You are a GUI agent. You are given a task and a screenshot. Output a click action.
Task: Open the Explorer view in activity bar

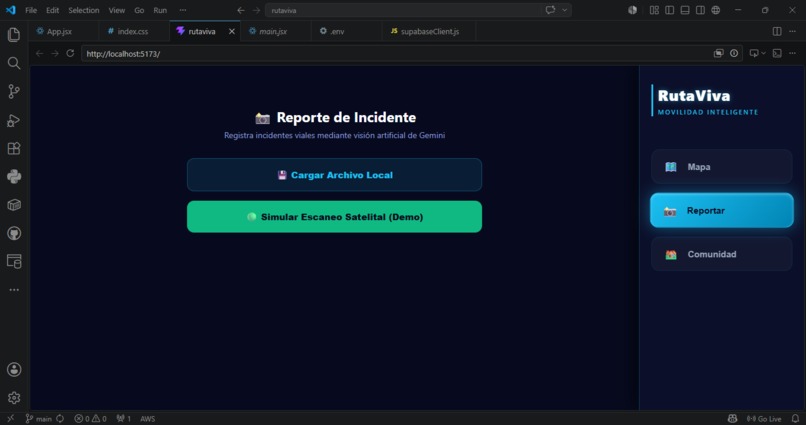(x=14, y=34)
